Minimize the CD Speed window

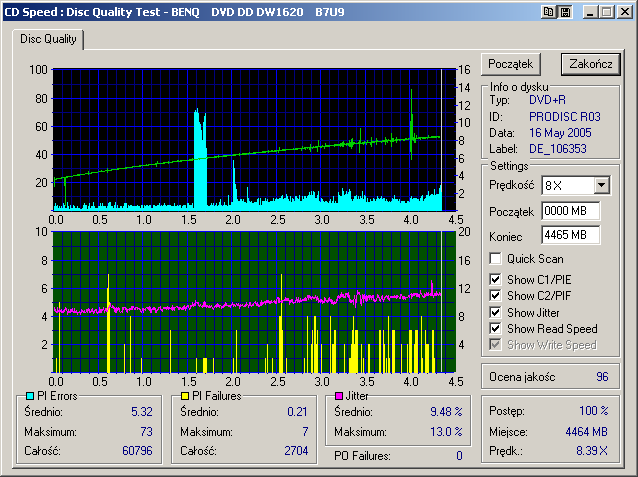(590, 12)
